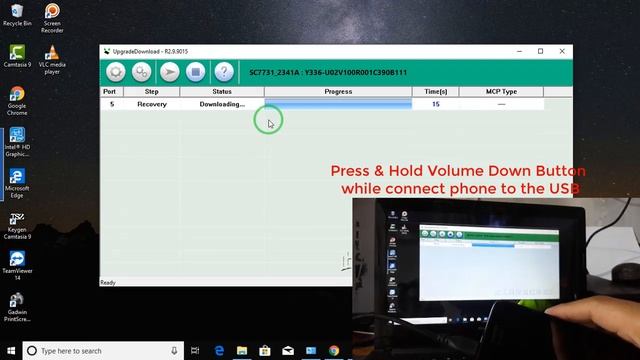Click the time value '15' cell

coord(436,104)
